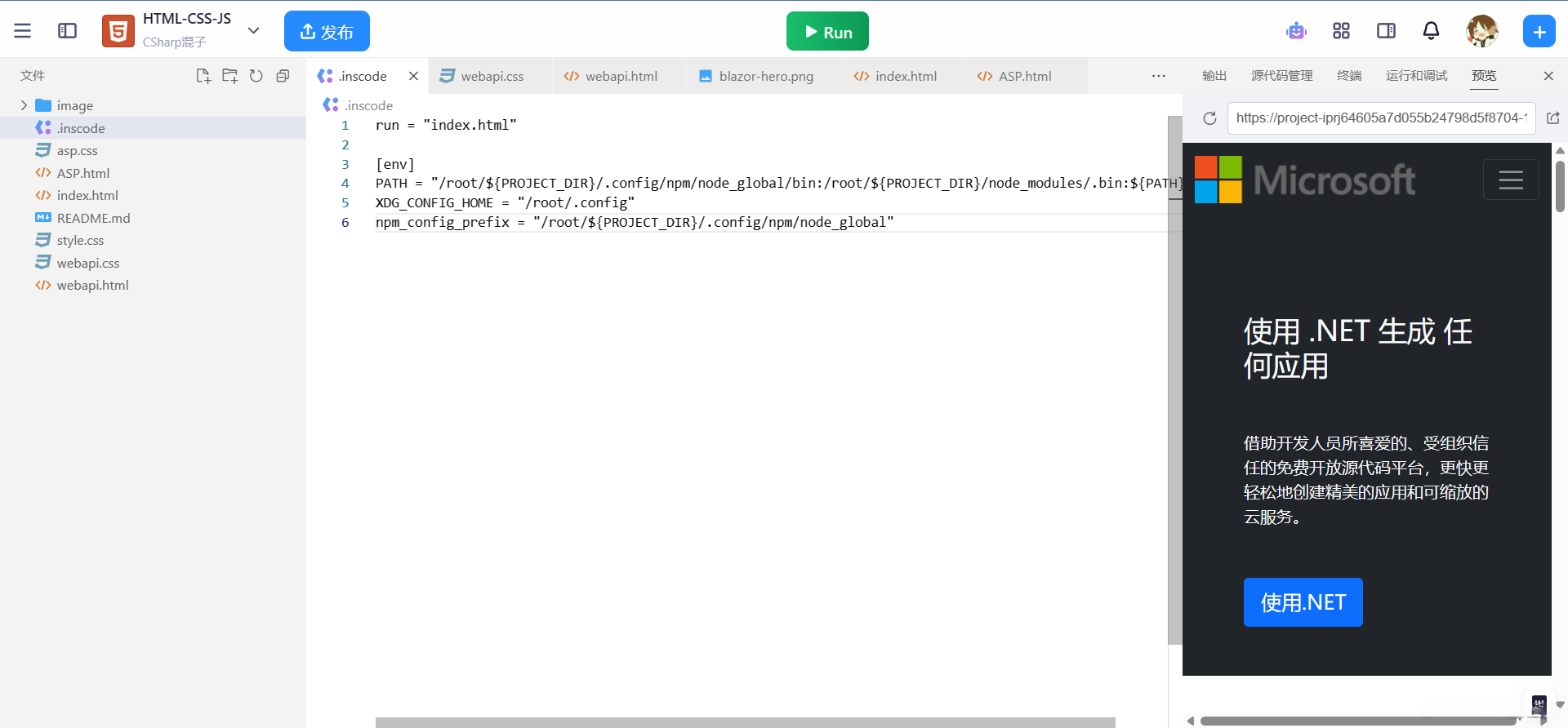This screenshot has height=728, width=1568.
Task: Switch to blazor-hero.png editor tab
Action: click(764, 76)
